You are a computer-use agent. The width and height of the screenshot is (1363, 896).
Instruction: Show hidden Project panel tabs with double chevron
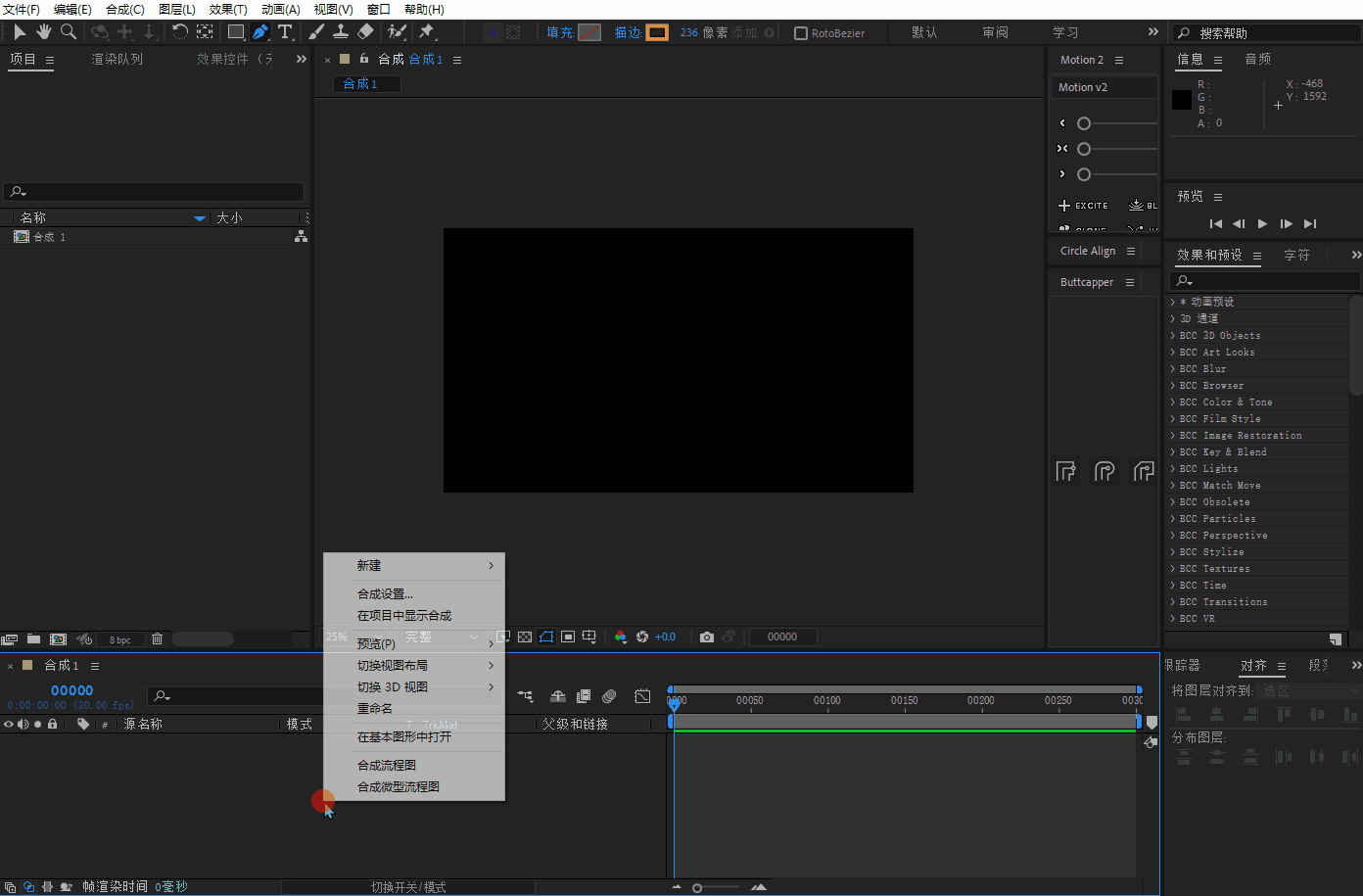pyautogui.click(x=301, y=59)
